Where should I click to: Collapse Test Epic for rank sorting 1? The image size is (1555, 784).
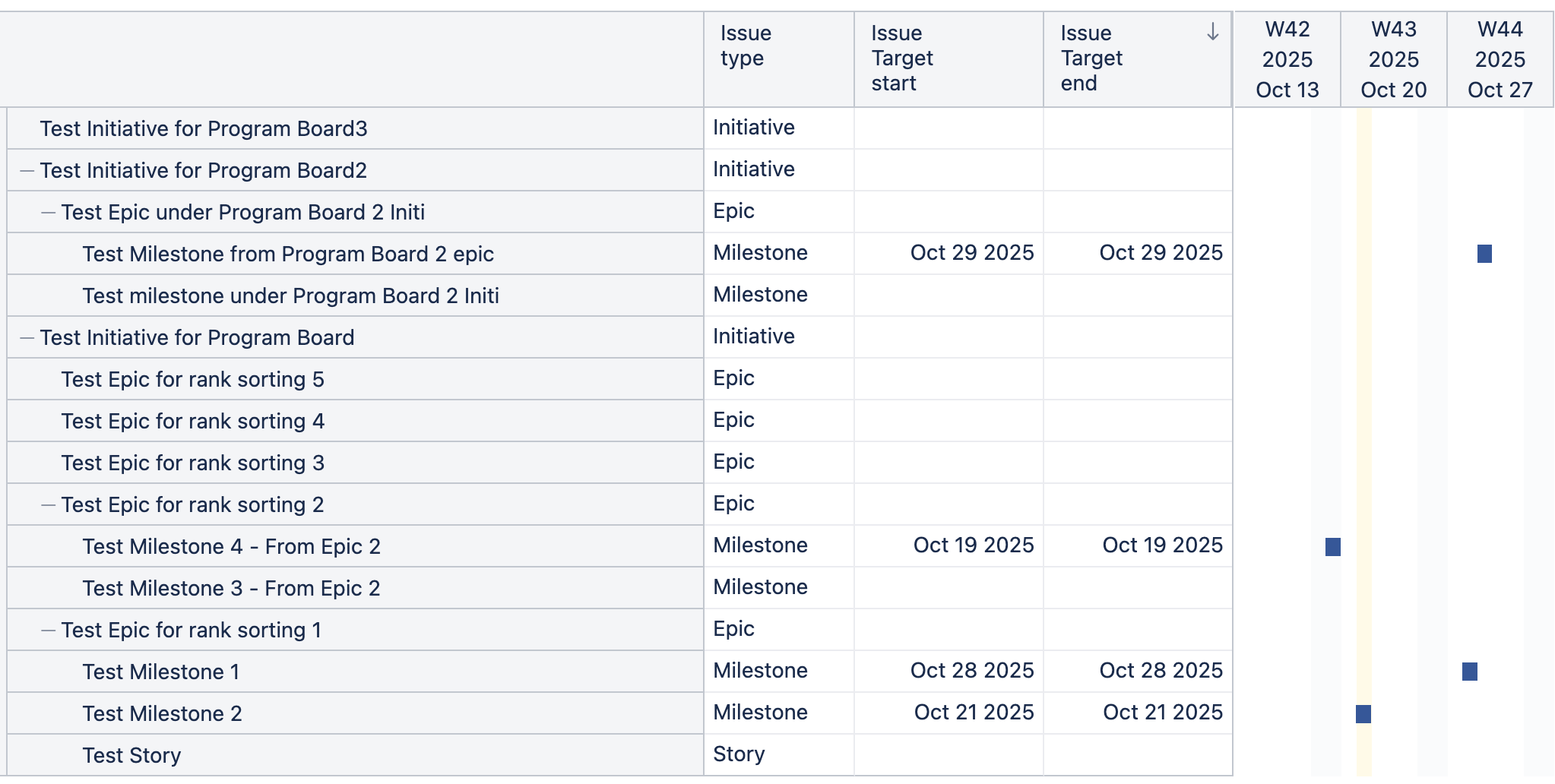pyautogui.click(x=49, y=631)
